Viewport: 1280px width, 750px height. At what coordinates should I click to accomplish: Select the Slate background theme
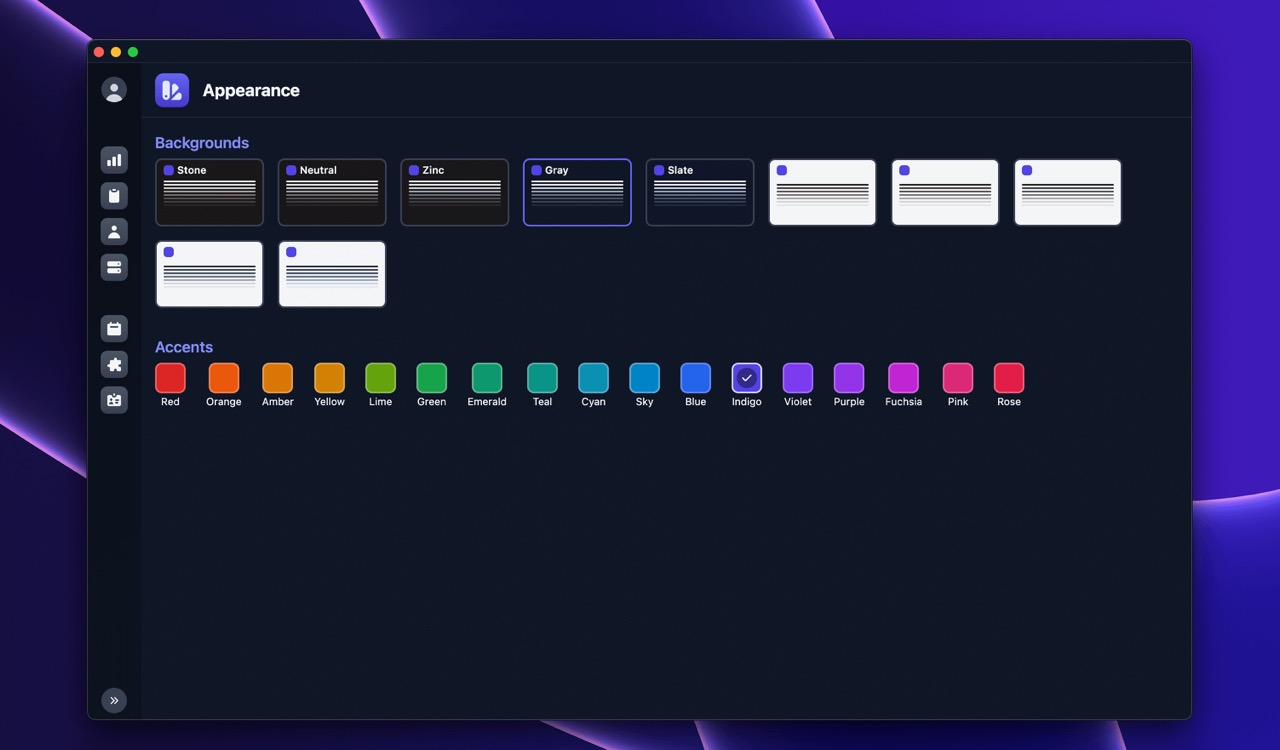click(x=699, y=192)
